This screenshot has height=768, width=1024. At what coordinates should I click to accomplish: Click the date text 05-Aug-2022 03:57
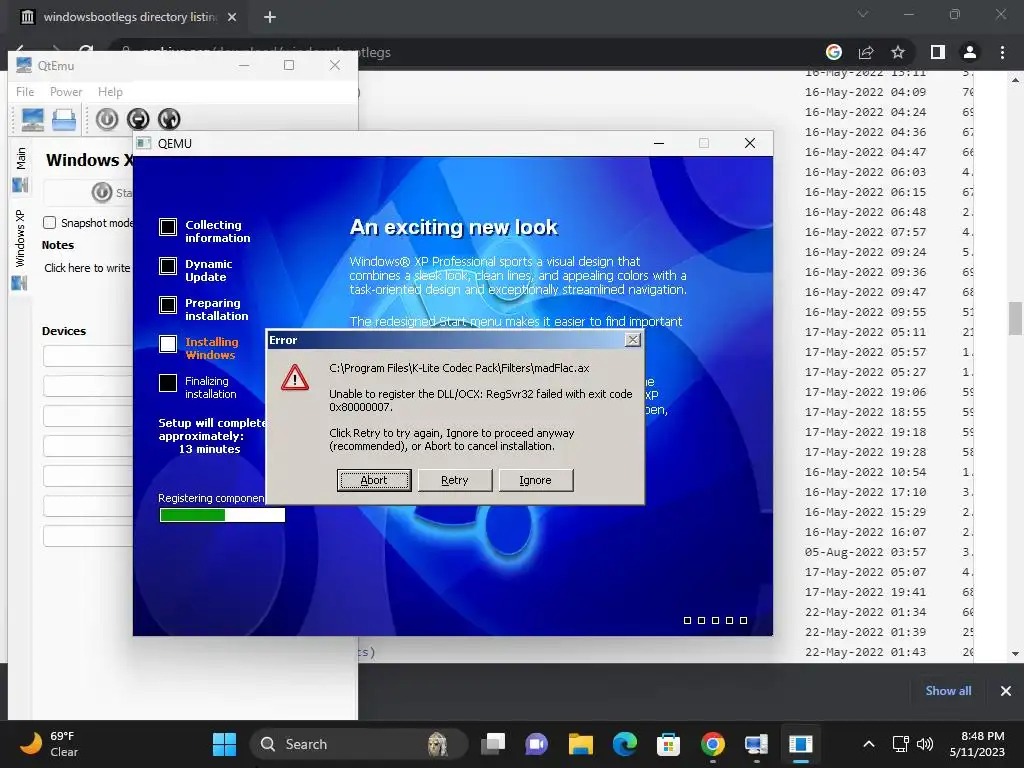coord(865,552)
